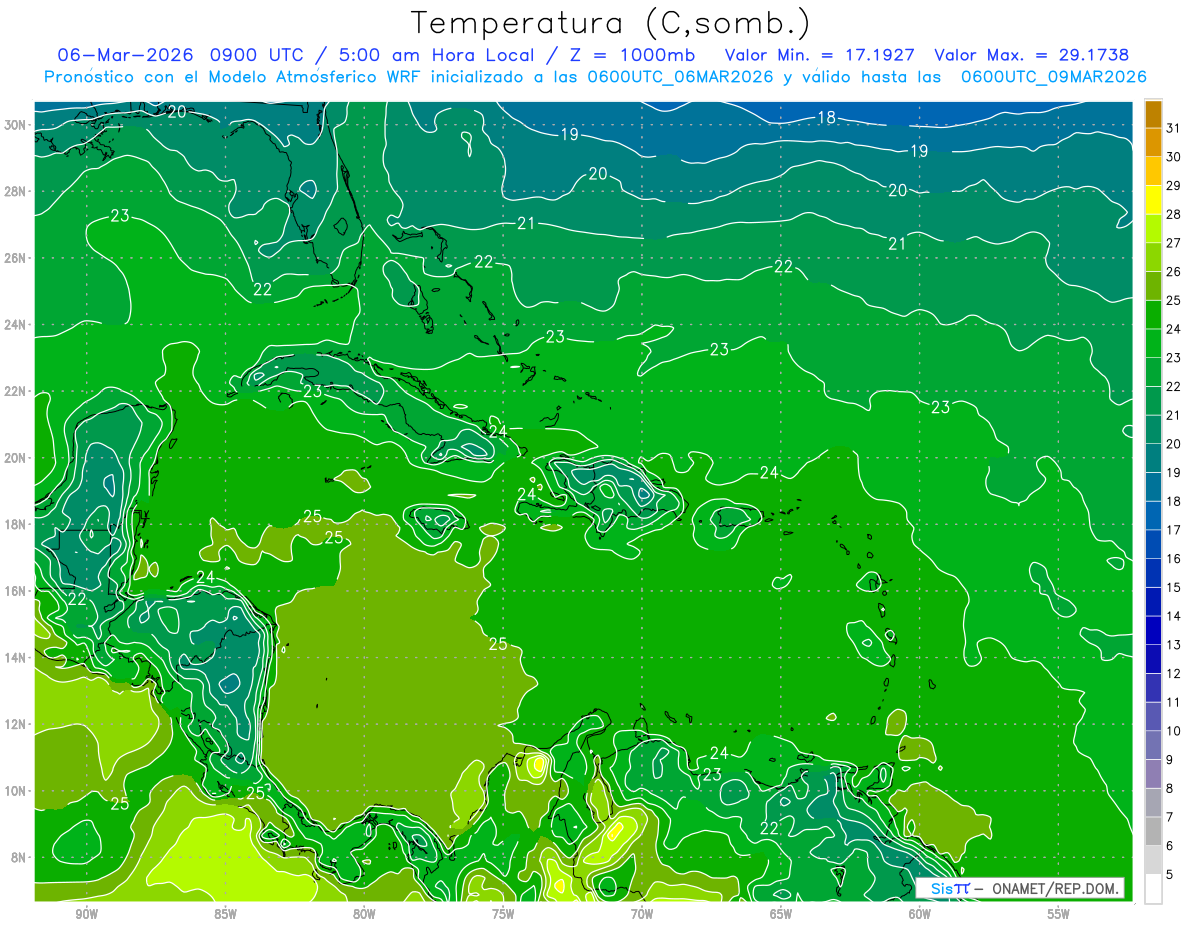Click the legend value "5"
This screenshot has height=927, width=1200.
[1171, 876]
